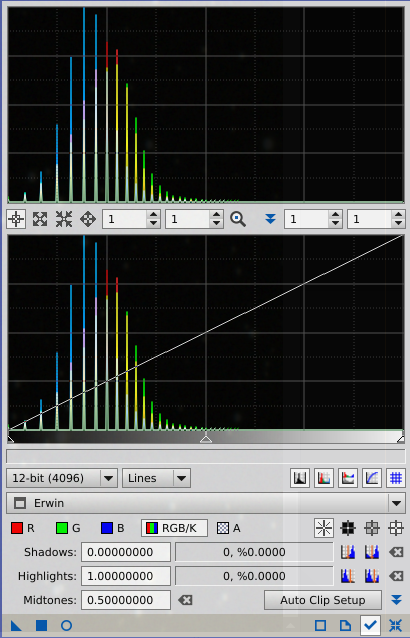The width and height of the screenshot is (410, 638).
Task: Click the blue triangle New Instance icon
Action: pos(16,625)
